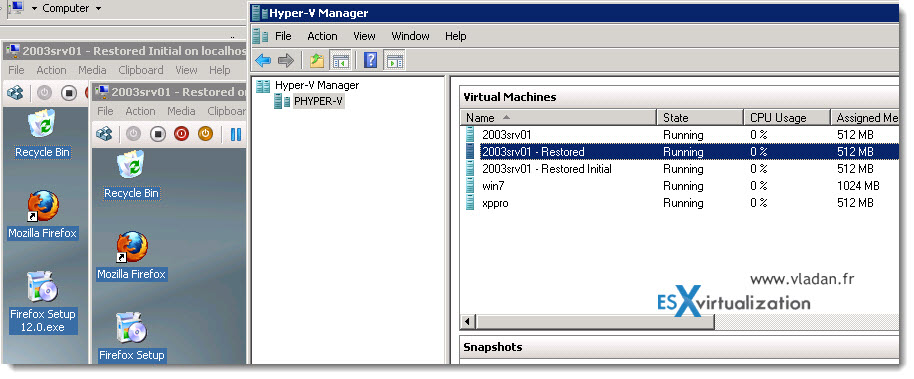Click the Forward arrow in Hyper-V Manager toolbar
Screen dimensions: 914x379
[x=286, y=60]
